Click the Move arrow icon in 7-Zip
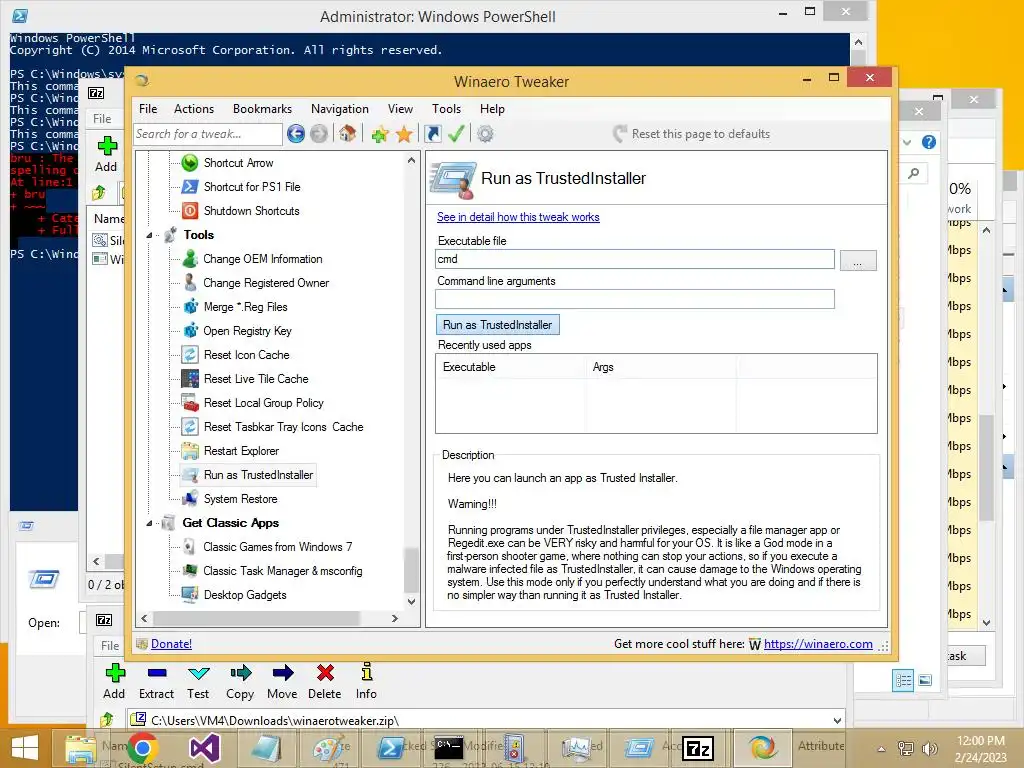This screenshot has height=768, width=1024. 282,673
